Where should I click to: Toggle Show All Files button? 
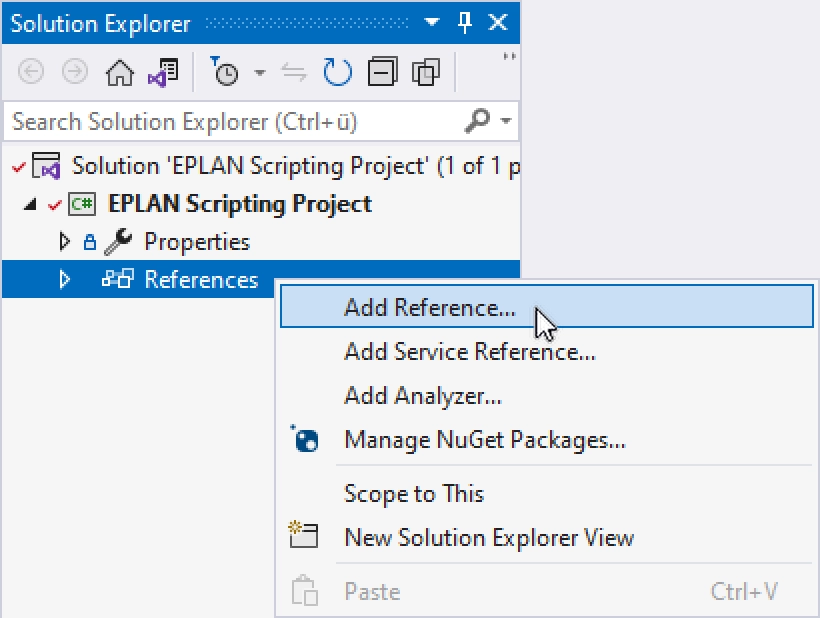pos(426,72)
